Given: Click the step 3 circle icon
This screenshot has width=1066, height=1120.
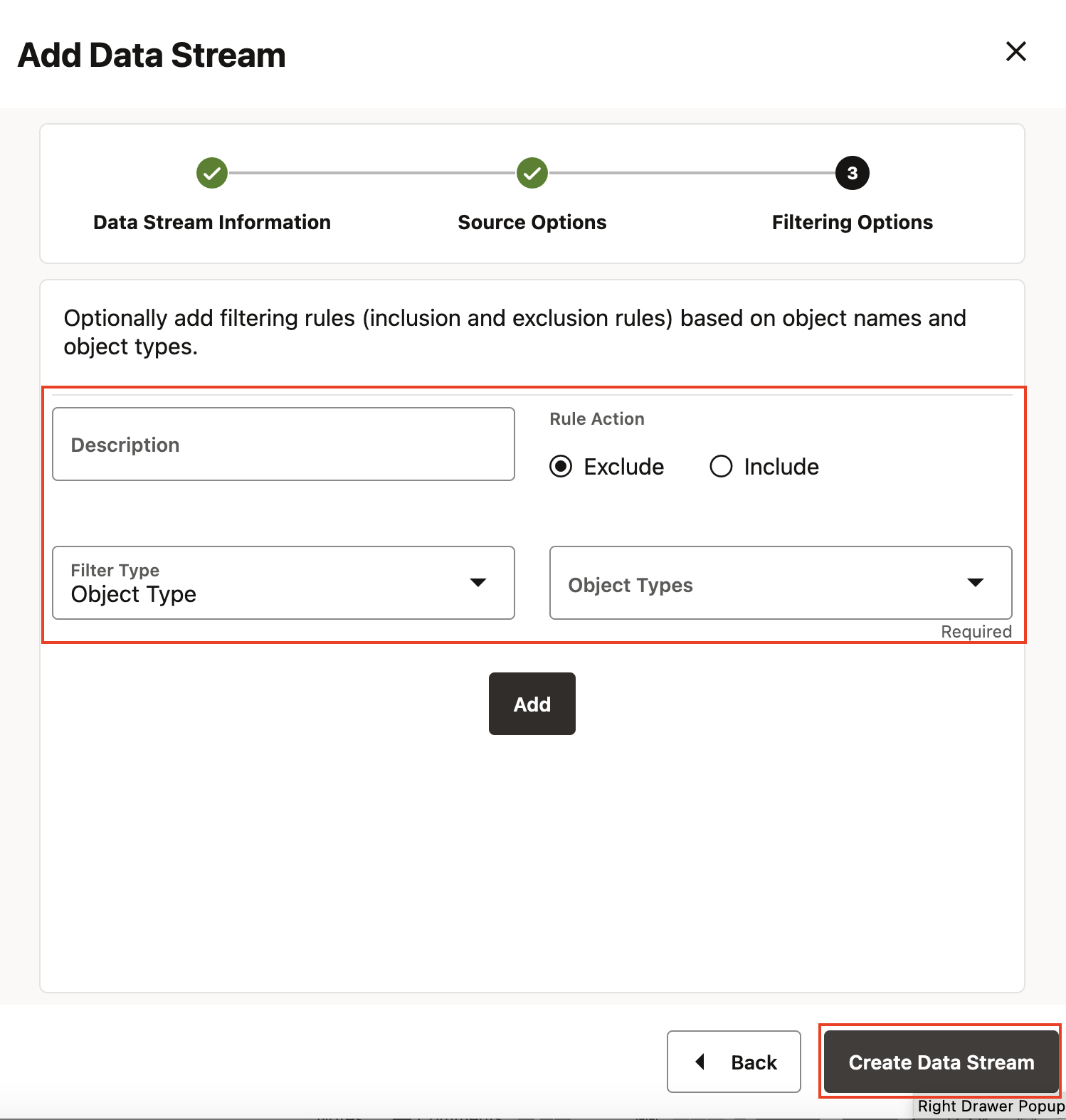Looking at the screenshot, I should (852, 173).
